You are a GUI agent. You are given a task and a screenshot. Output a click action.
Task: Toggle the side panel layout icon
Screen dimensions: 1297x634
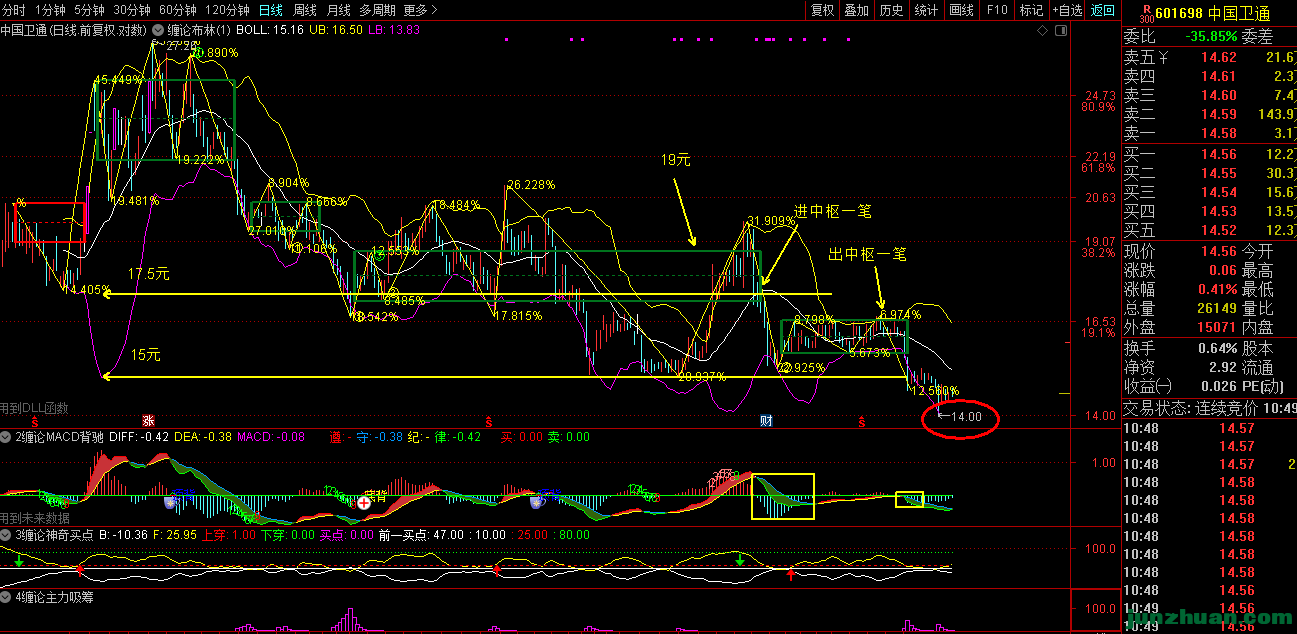point(1059,30)
